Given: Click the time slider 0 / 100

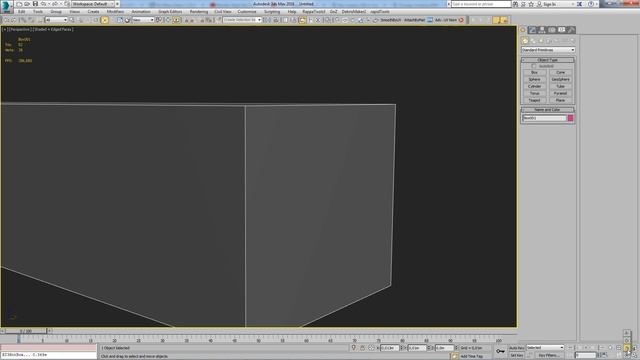Looking at the screenshot, I should (x=26, y=331).
